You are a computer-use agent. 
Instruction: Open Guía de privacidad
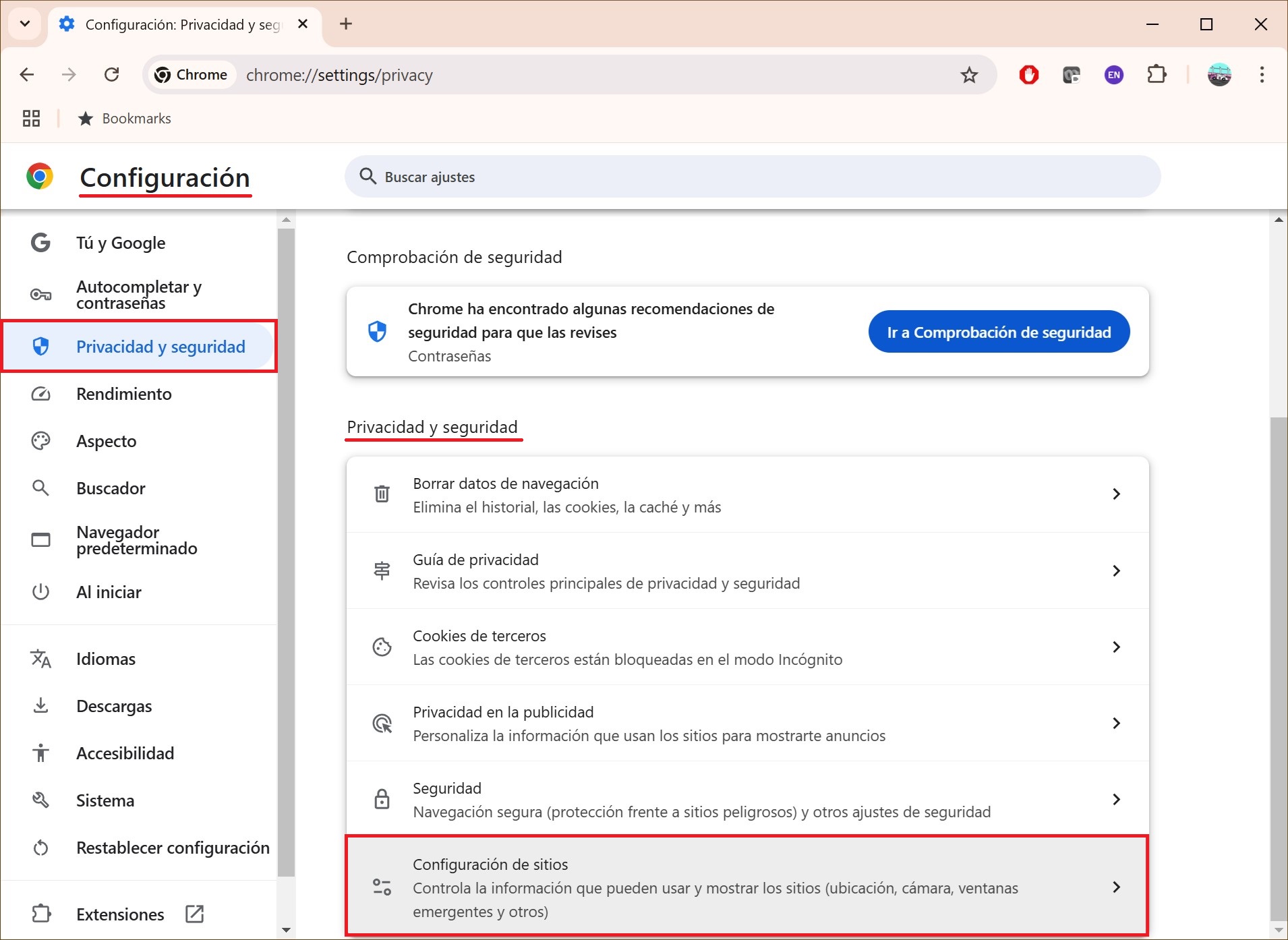coord(747,571)
